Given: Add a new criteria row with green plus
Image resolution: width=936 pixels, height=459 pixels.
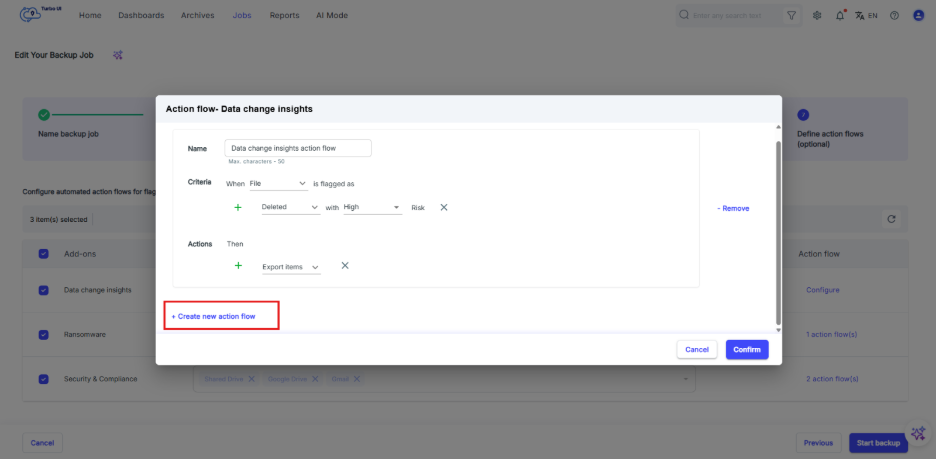Looking at the screenshot, I should 238,207.
